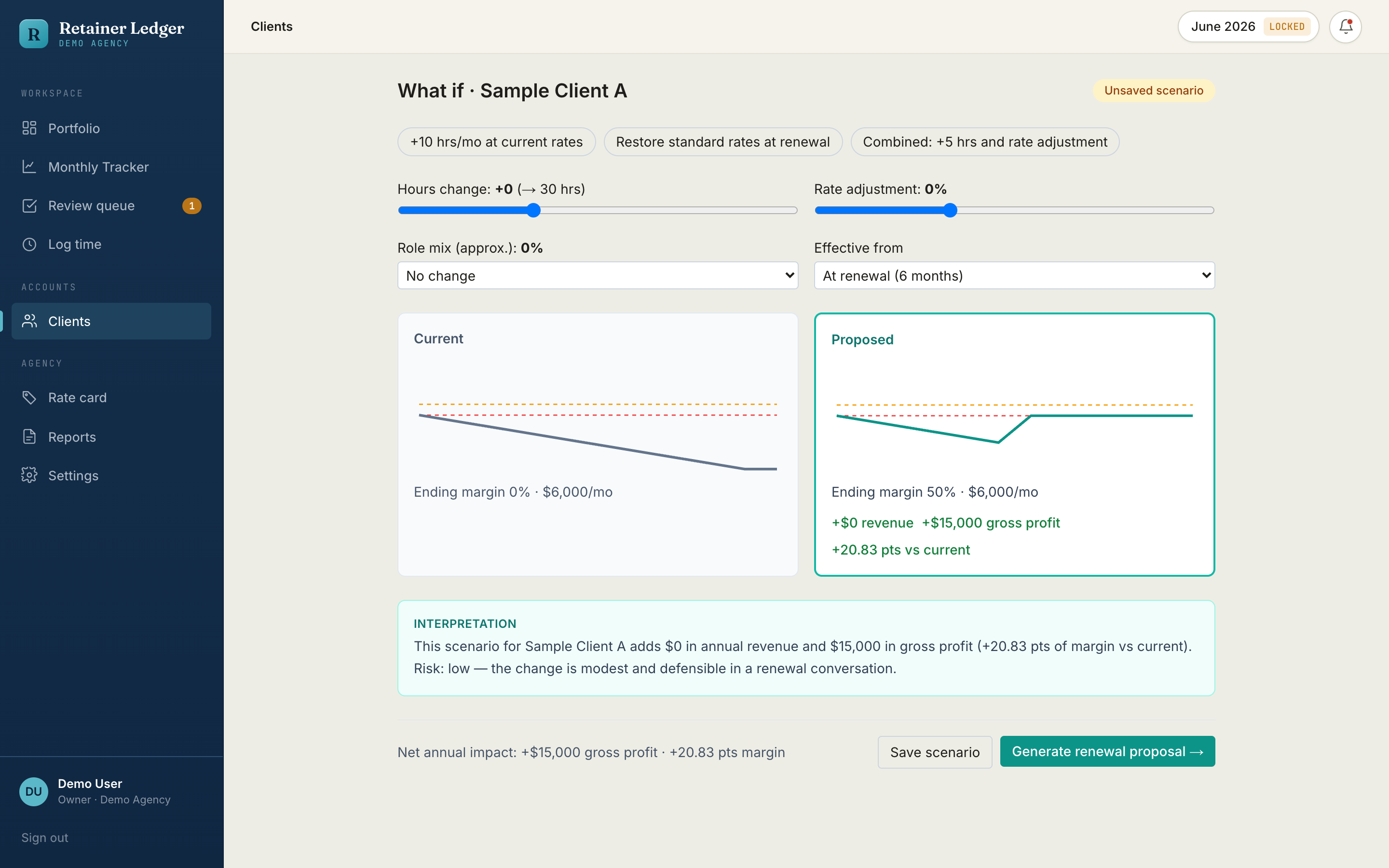This screenshot has width=1389, height=868.
Task: Click the 'Risk: low' interpretation sentence
Action: 655,668
